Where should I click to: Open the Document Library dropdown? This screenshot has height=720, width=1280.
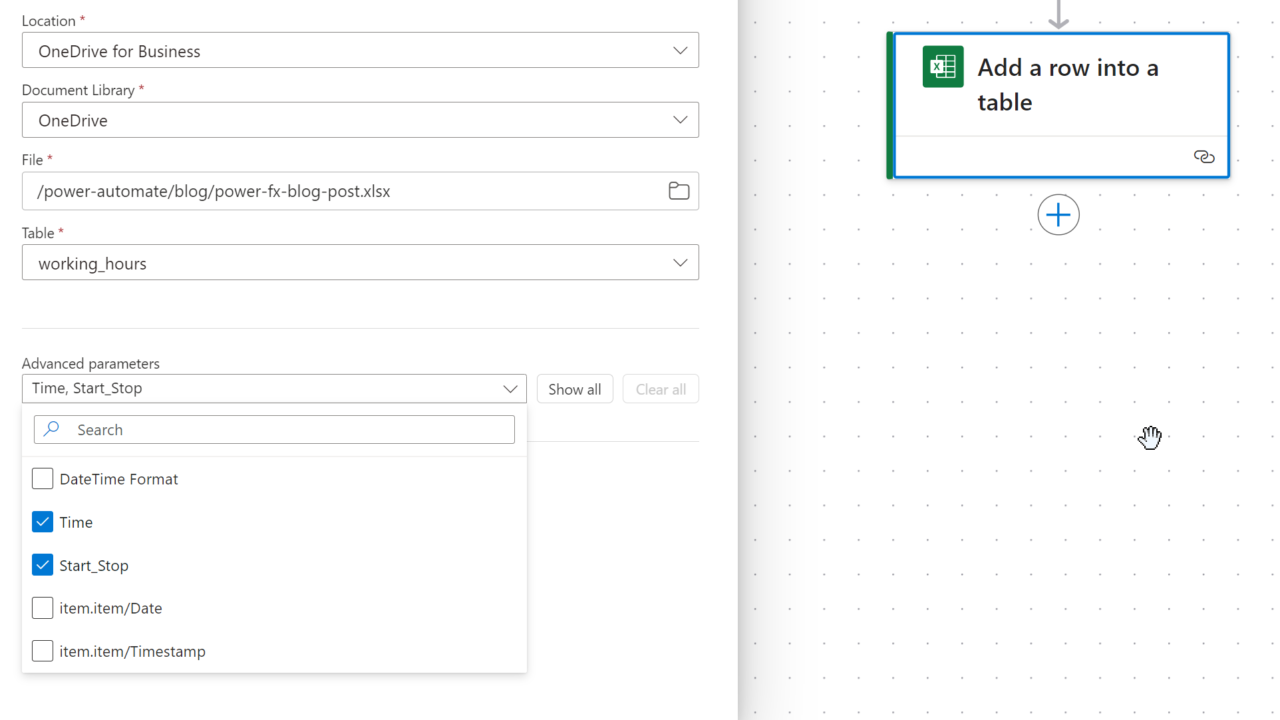(360, 120)
